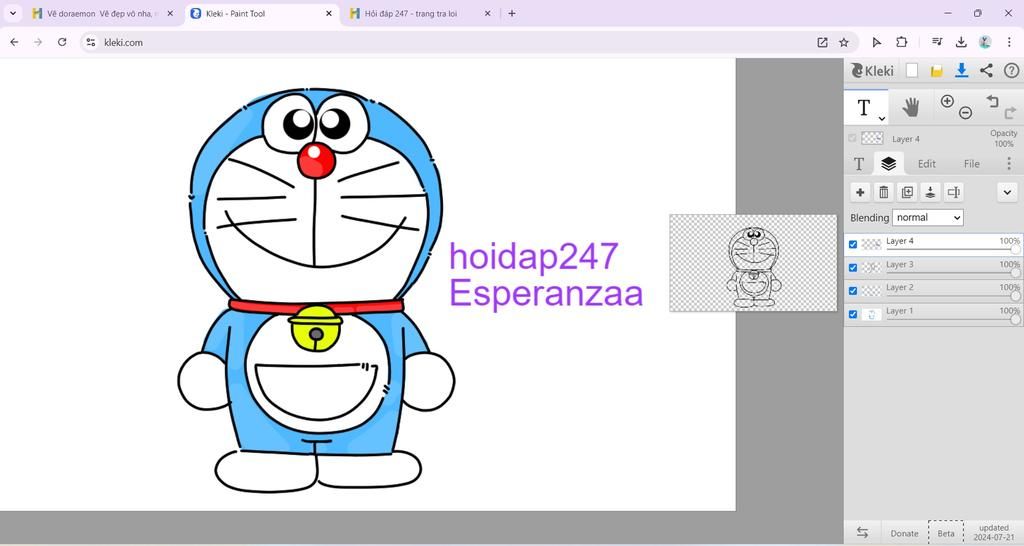Switch to the File tab

coord(971,164)
